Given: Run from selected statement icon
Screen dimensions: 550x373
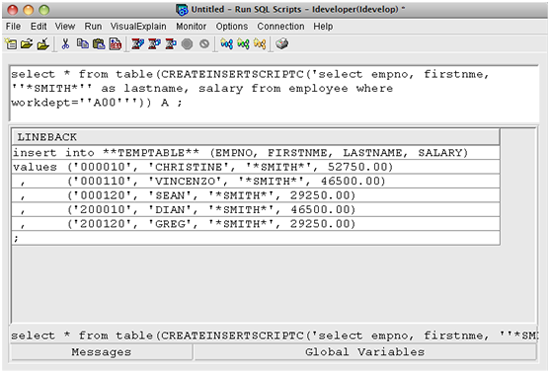Looking at the screenshot, I should 154,44.
